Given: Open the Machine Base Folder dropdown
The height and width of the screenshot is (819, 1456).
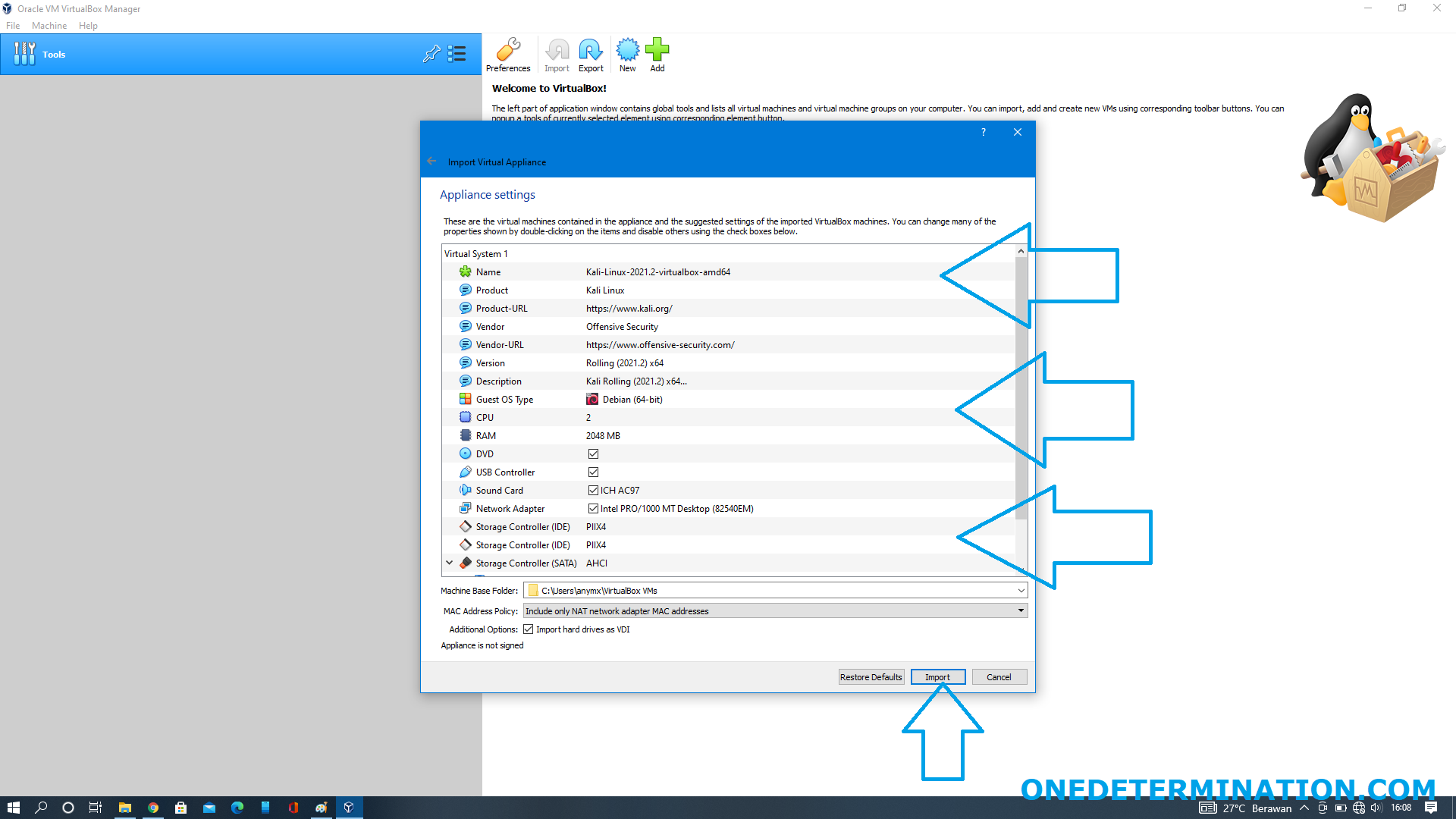Looking at the screenshot, I should (x=1021, y=590).
